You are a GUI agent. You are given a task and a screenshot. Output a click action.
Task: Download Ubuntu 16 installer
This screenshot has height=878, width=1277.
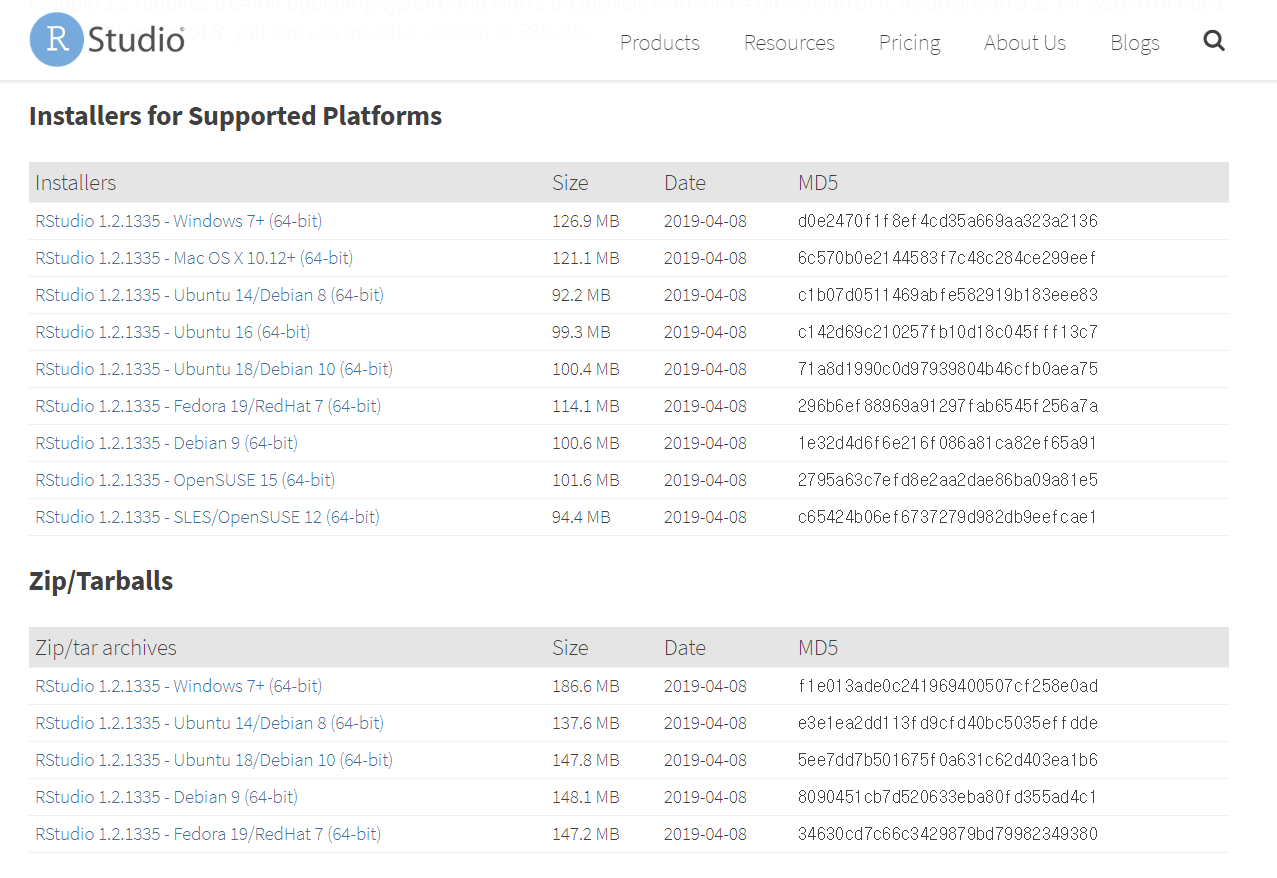tap(173, 332)
